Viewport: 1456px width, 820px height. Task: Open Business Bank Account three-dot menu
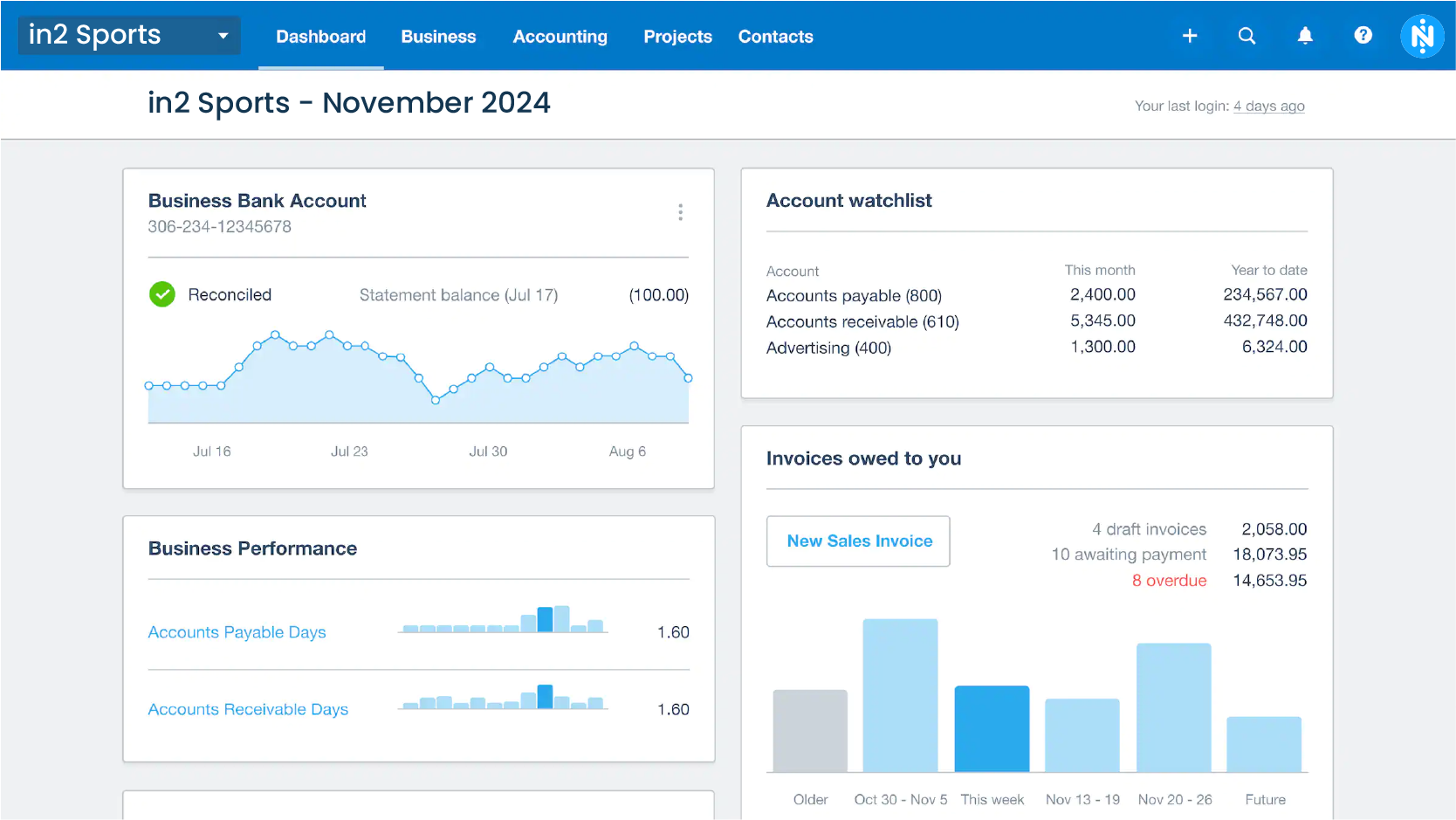click(680, 212)
